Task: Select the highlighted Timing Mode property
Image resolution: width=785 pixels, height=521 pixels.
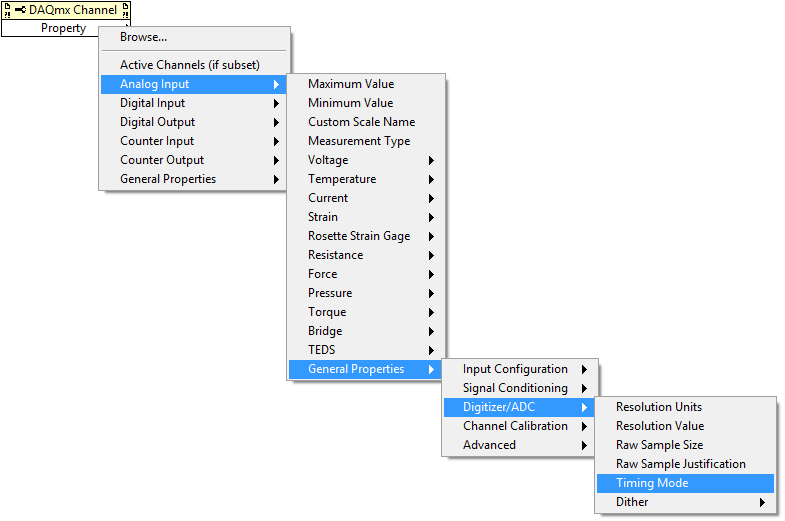Action: 685,483
